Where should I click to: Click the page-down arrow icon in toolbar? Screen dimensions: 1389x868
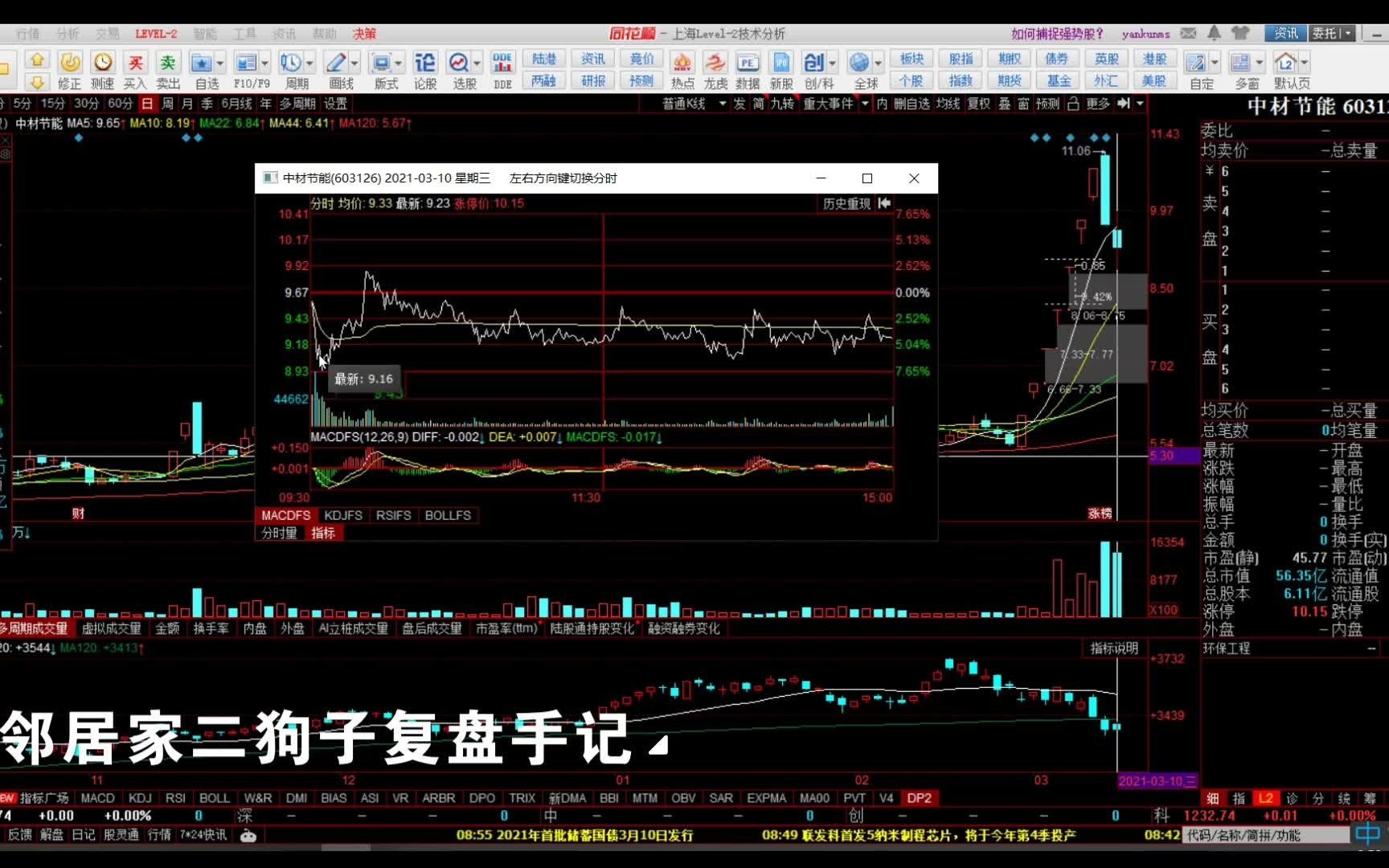pyautogui.click(x=37, y=82)
